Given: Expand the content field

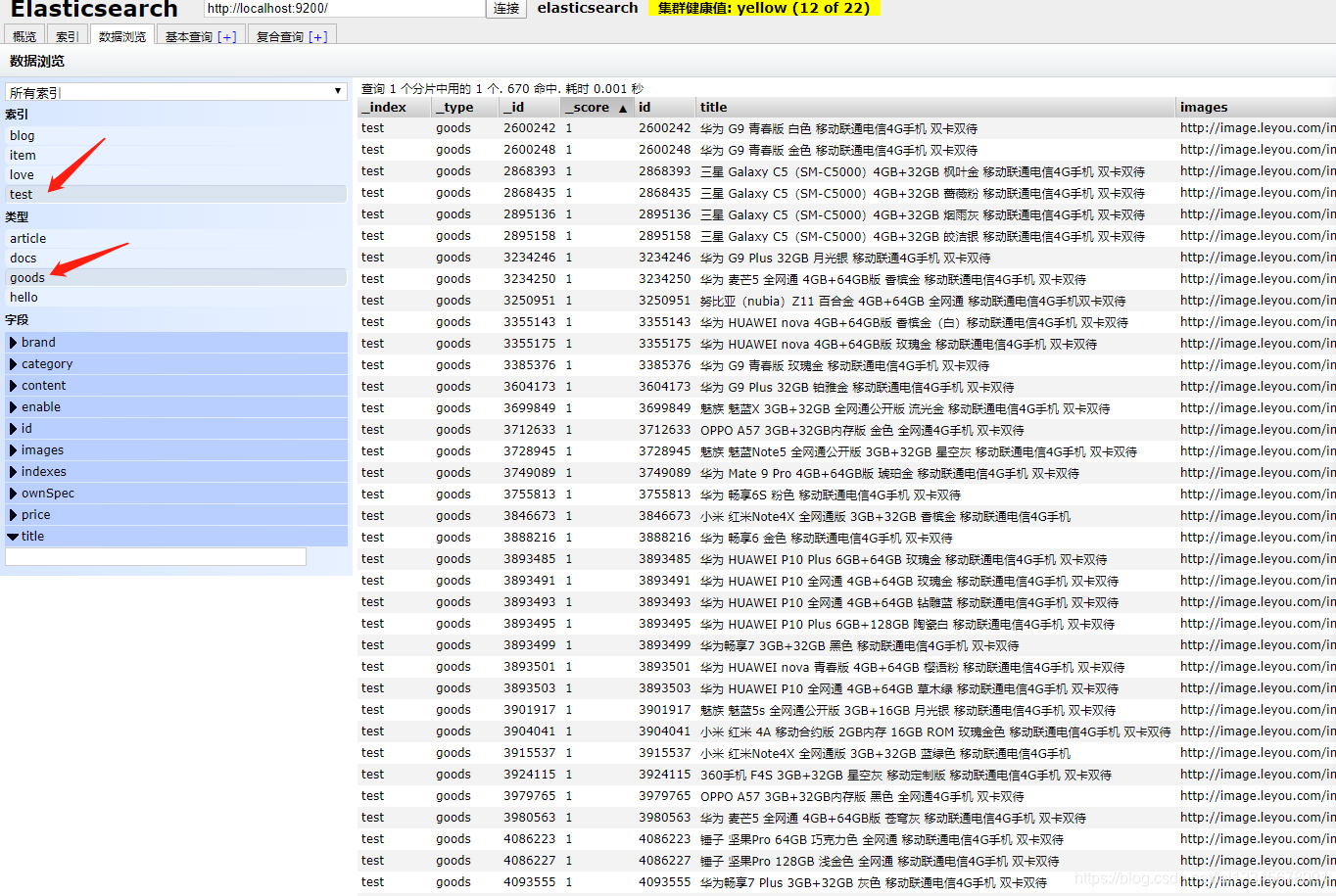Looking at the screenshot, I should [x=176, y=386].
